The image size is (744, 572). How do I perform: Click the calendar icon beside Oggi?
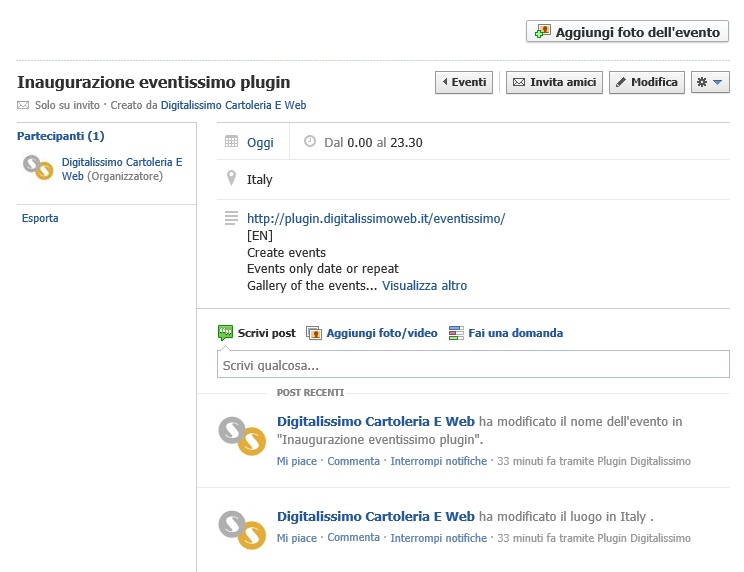pyautogui.click(x=231, y=141)
